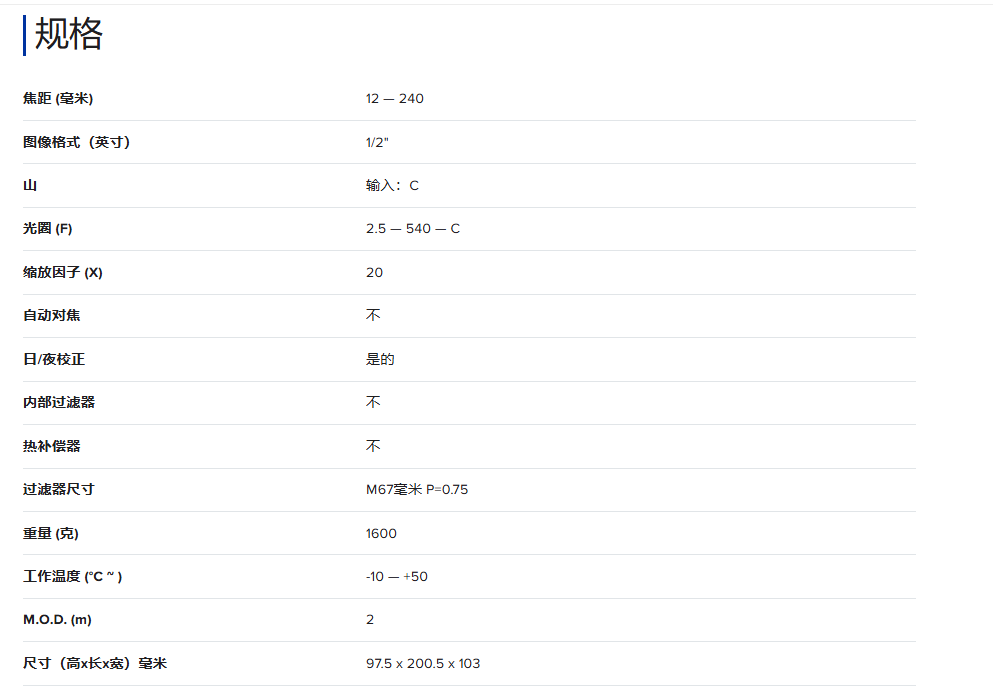Select the focal length value 12 — 240
Image resolution: width=993 pixels, height=687 pixels.
tap(394, 98)
